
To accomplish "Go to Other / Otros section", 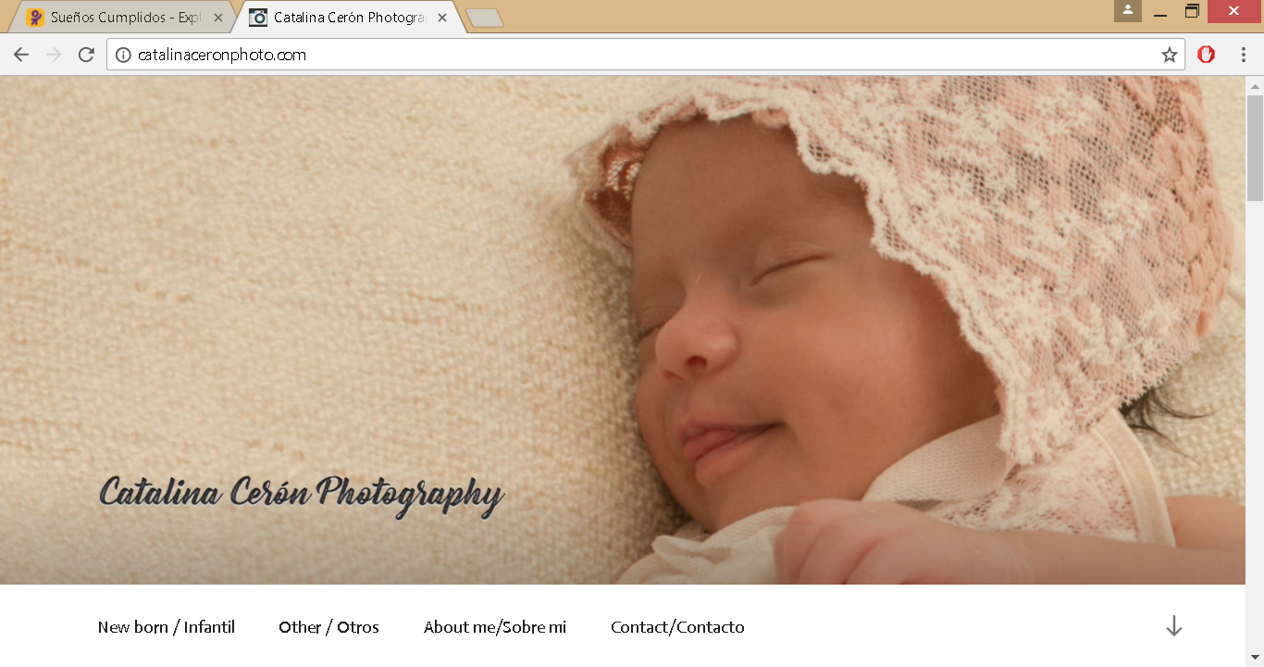I will (329, 627).
